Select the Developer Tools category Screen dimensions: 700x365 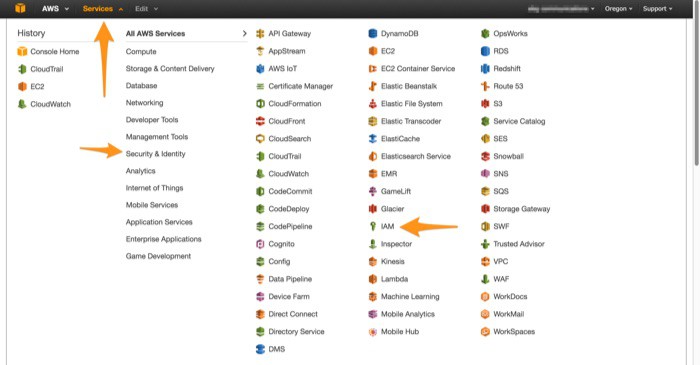pos(152,120)
